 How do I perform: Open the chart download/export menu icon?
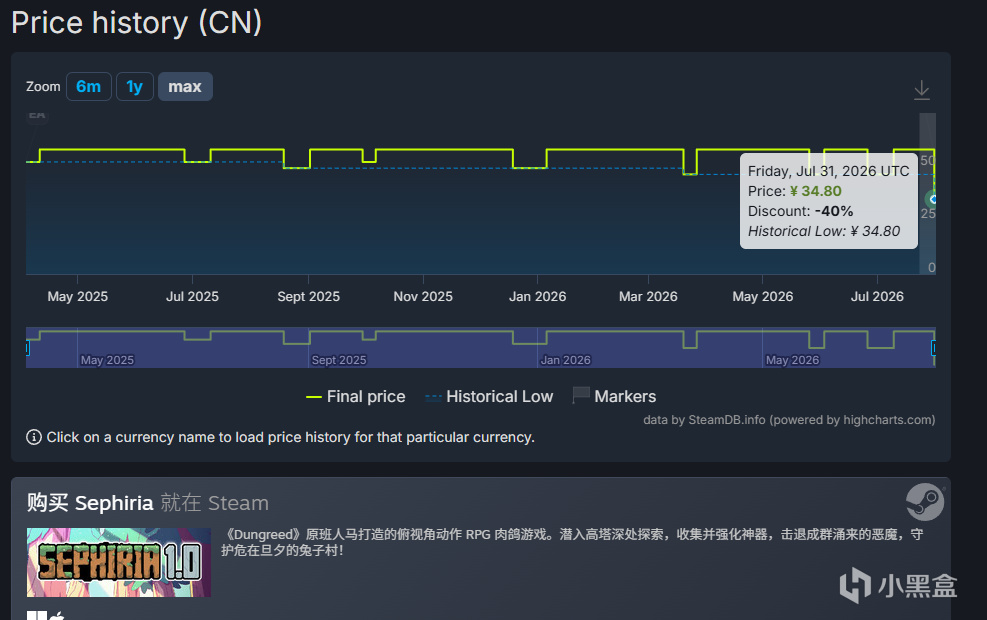point(921,90)
